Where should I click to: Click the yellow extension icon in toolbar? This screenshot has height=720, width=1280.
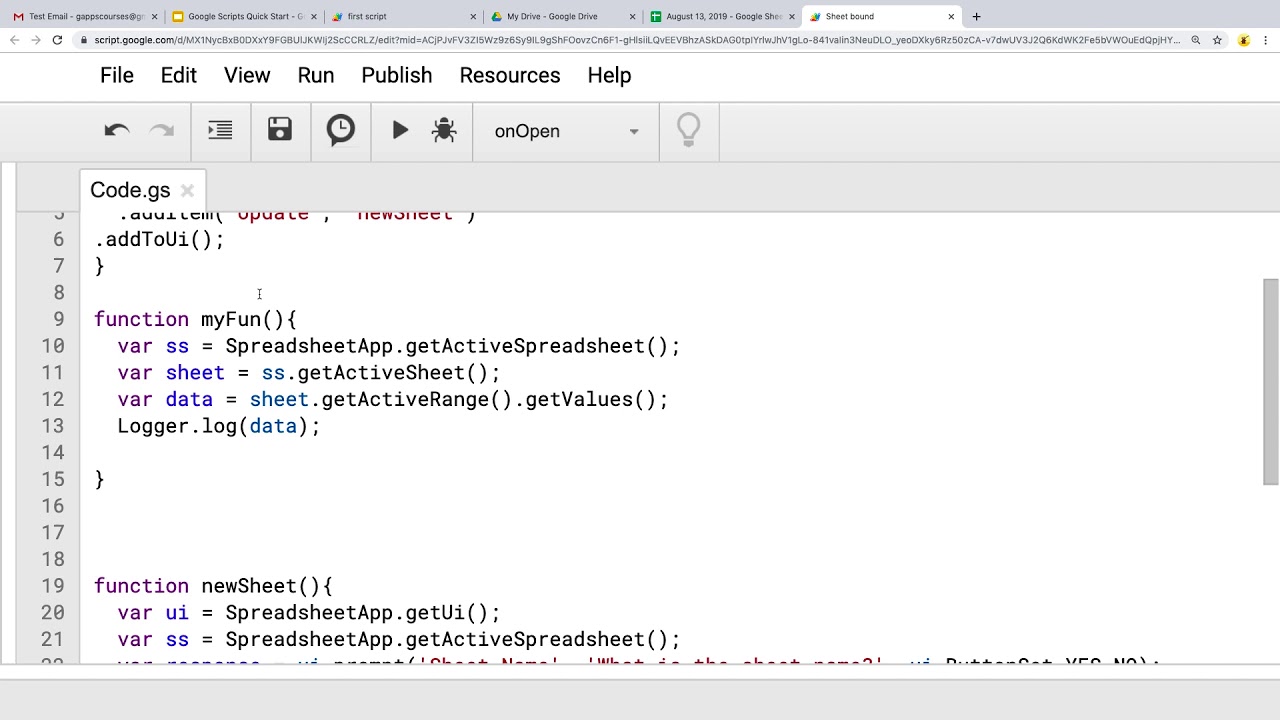1244,40
